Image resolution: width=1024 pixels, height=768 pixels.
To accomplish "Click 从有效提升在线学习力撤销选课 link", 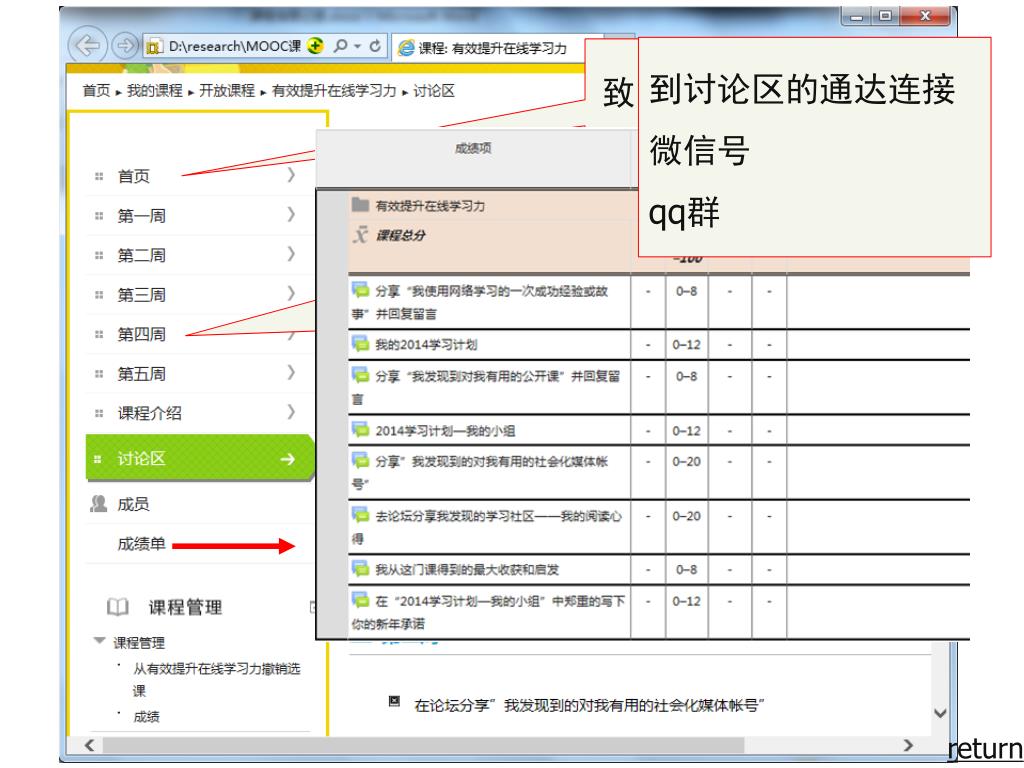I will click(x=217, y=679).
